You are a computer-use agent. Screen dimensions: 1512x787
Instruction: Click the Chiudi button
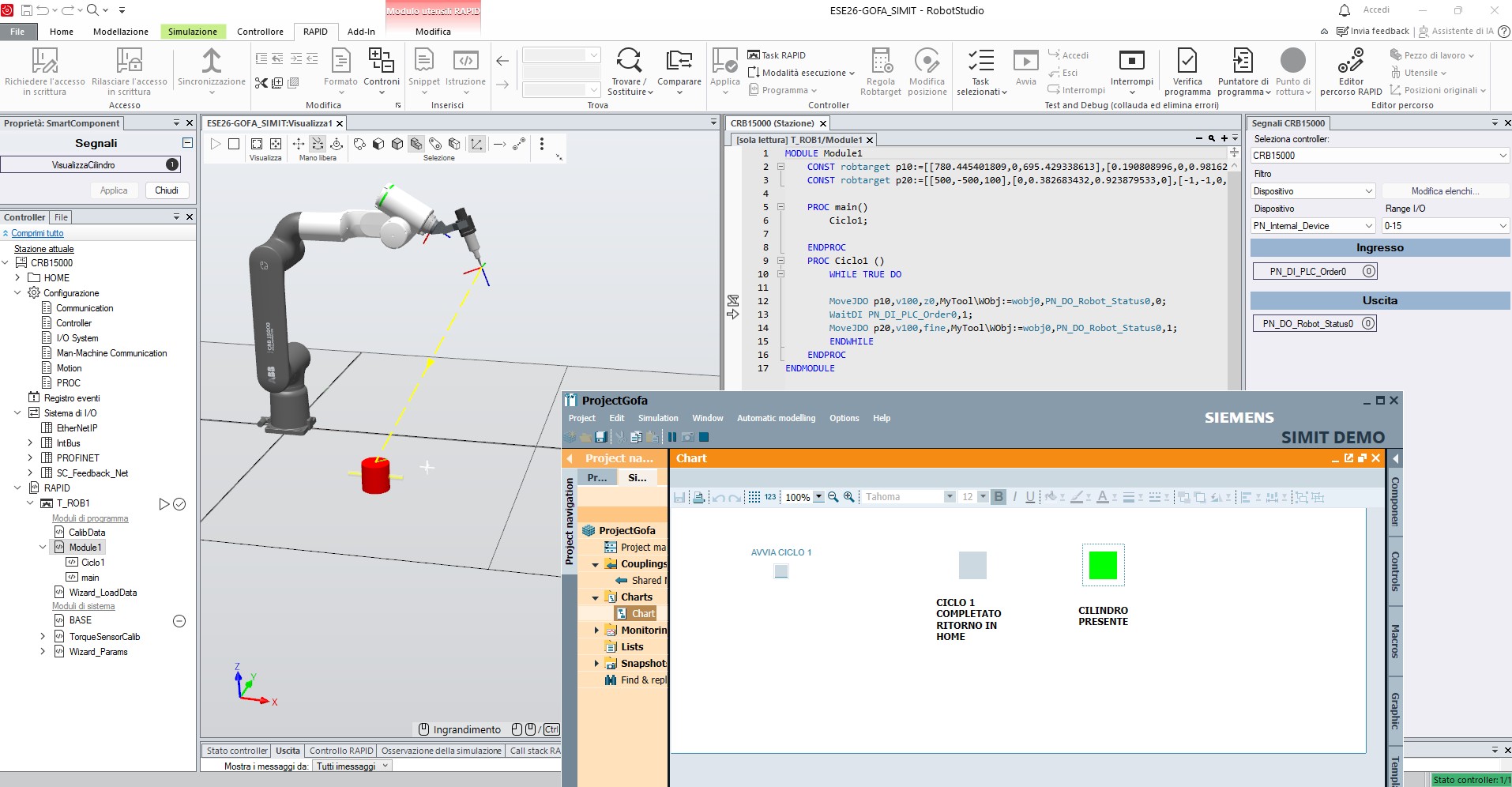coord(167,190)
